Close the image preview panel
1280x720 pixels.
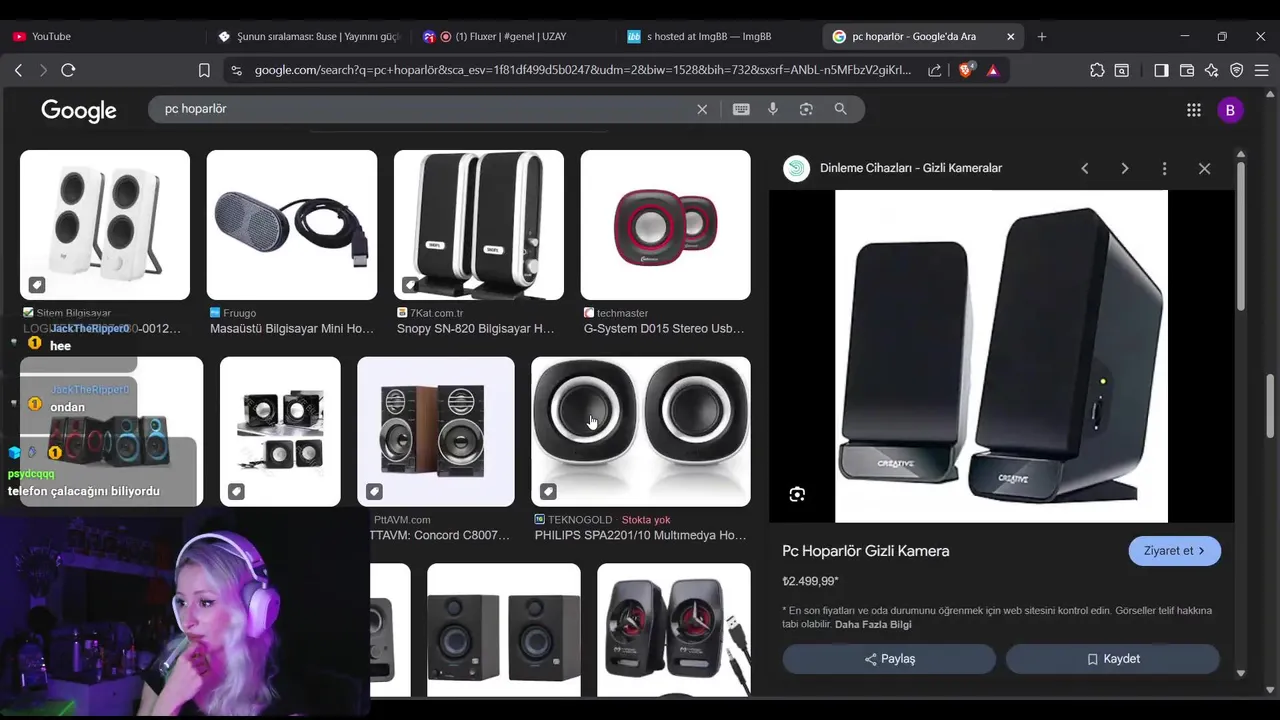1204,168
